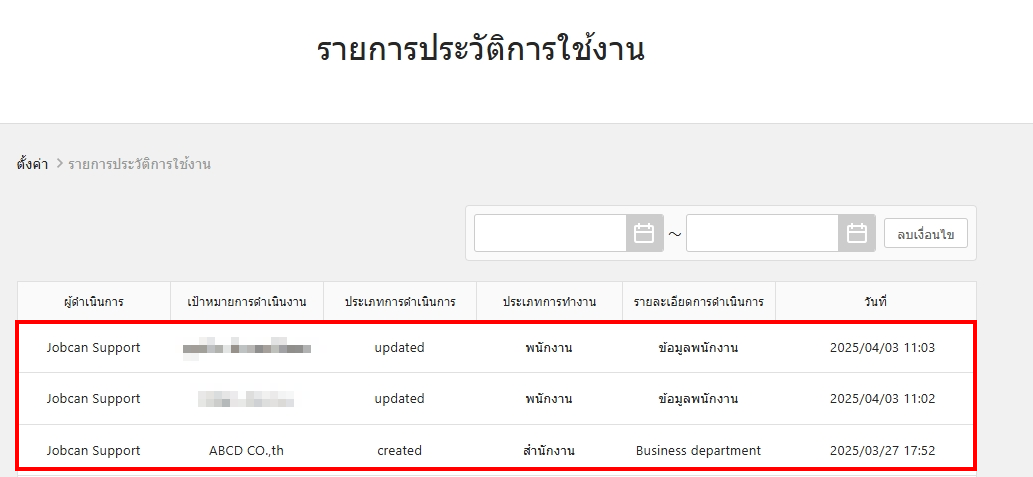Select the created operation type cell

point(400,451)
